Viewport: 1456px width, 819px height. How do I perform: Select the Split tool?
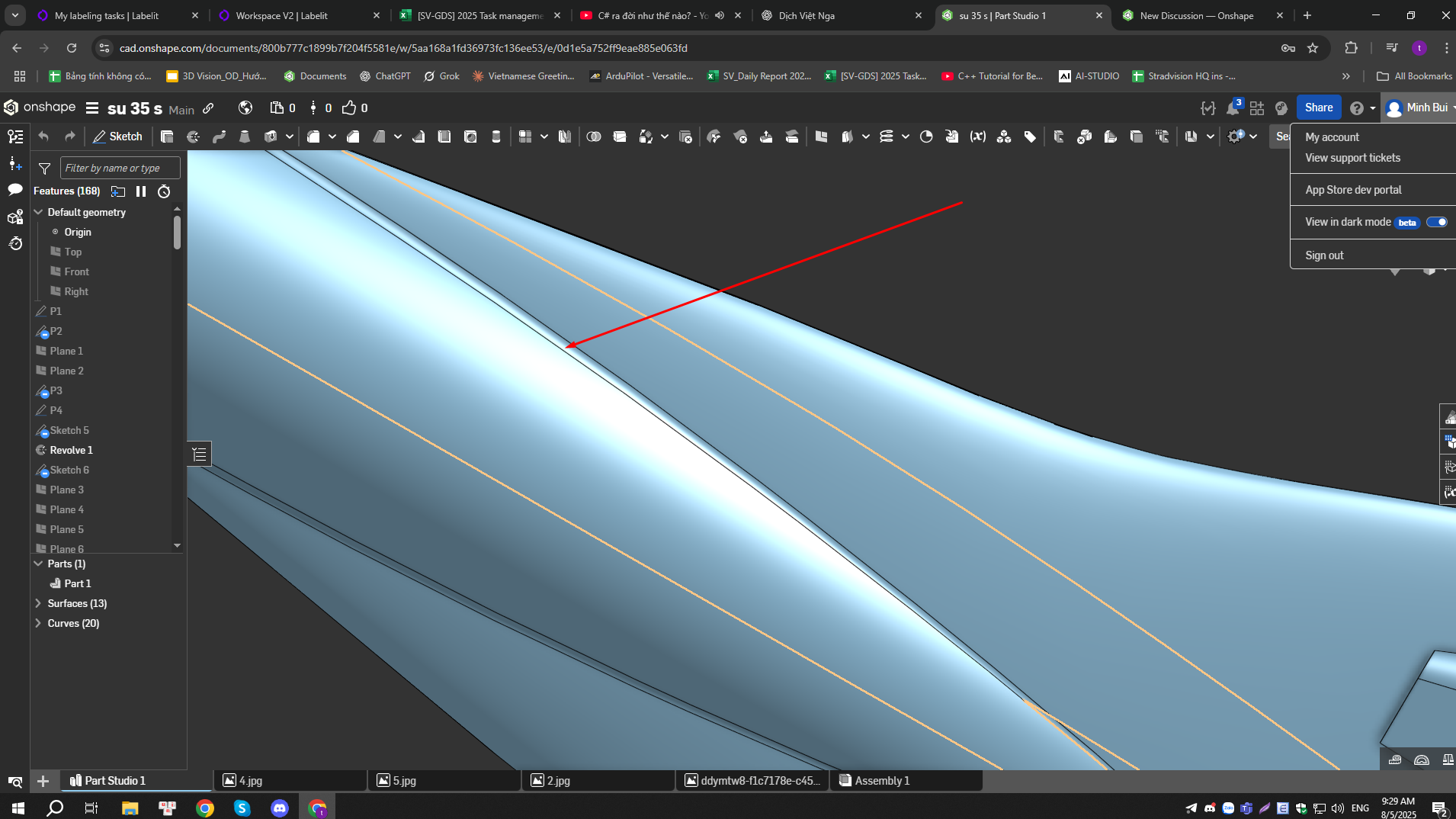[620, 136]
